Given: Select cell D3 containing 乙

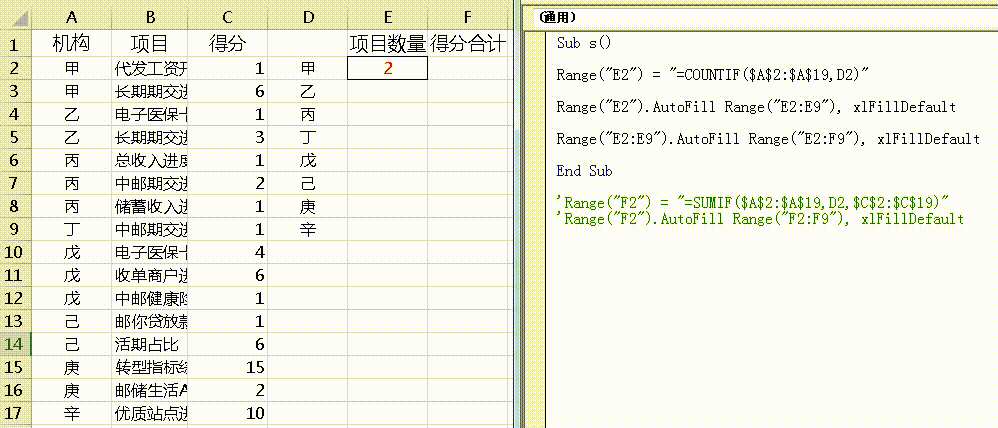Looking at the screenshot, I should point(308,91).
